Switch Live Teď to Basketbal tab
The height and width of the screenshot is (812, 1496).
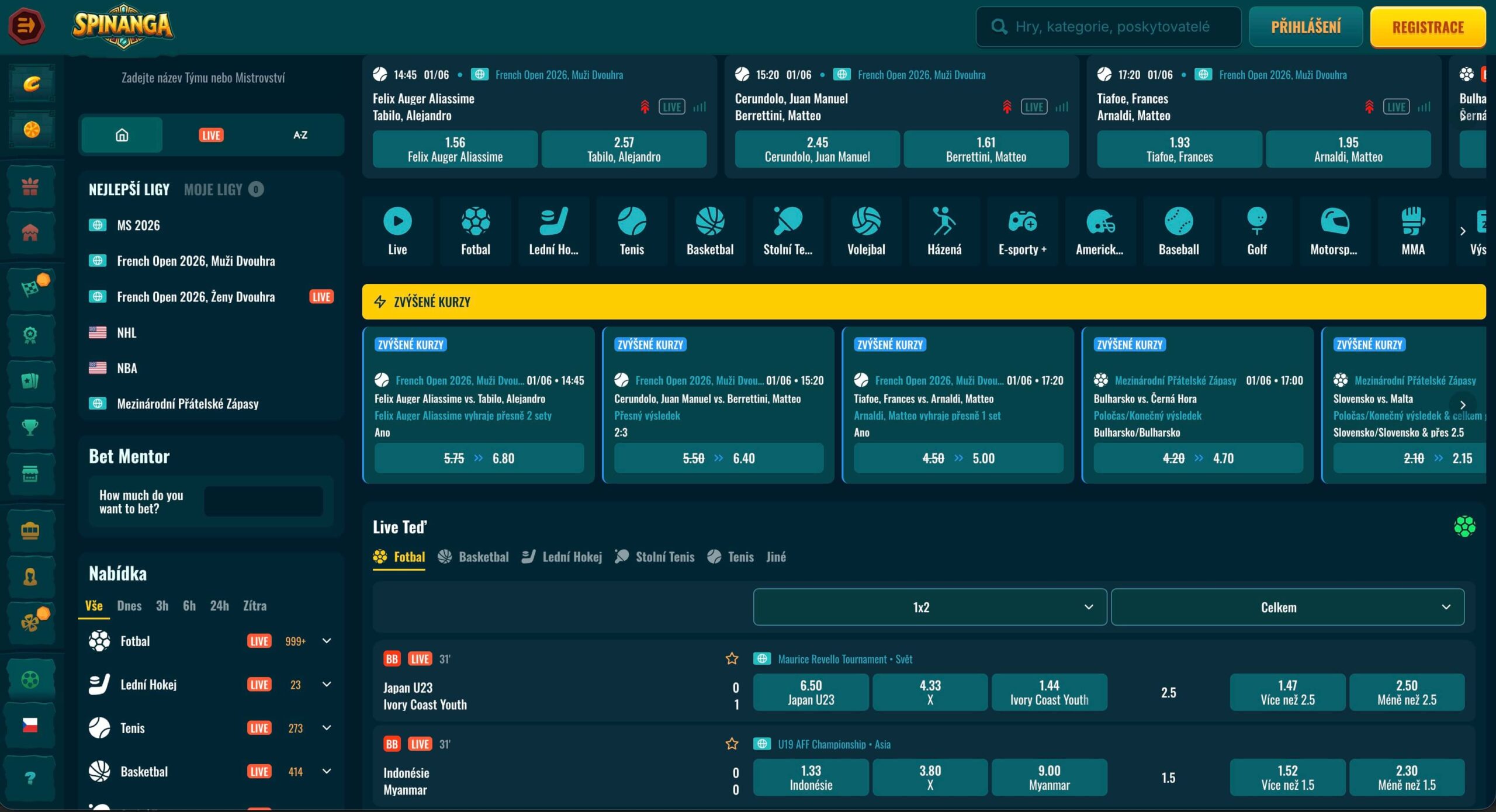pyautogui.click(x=473, y=557)
